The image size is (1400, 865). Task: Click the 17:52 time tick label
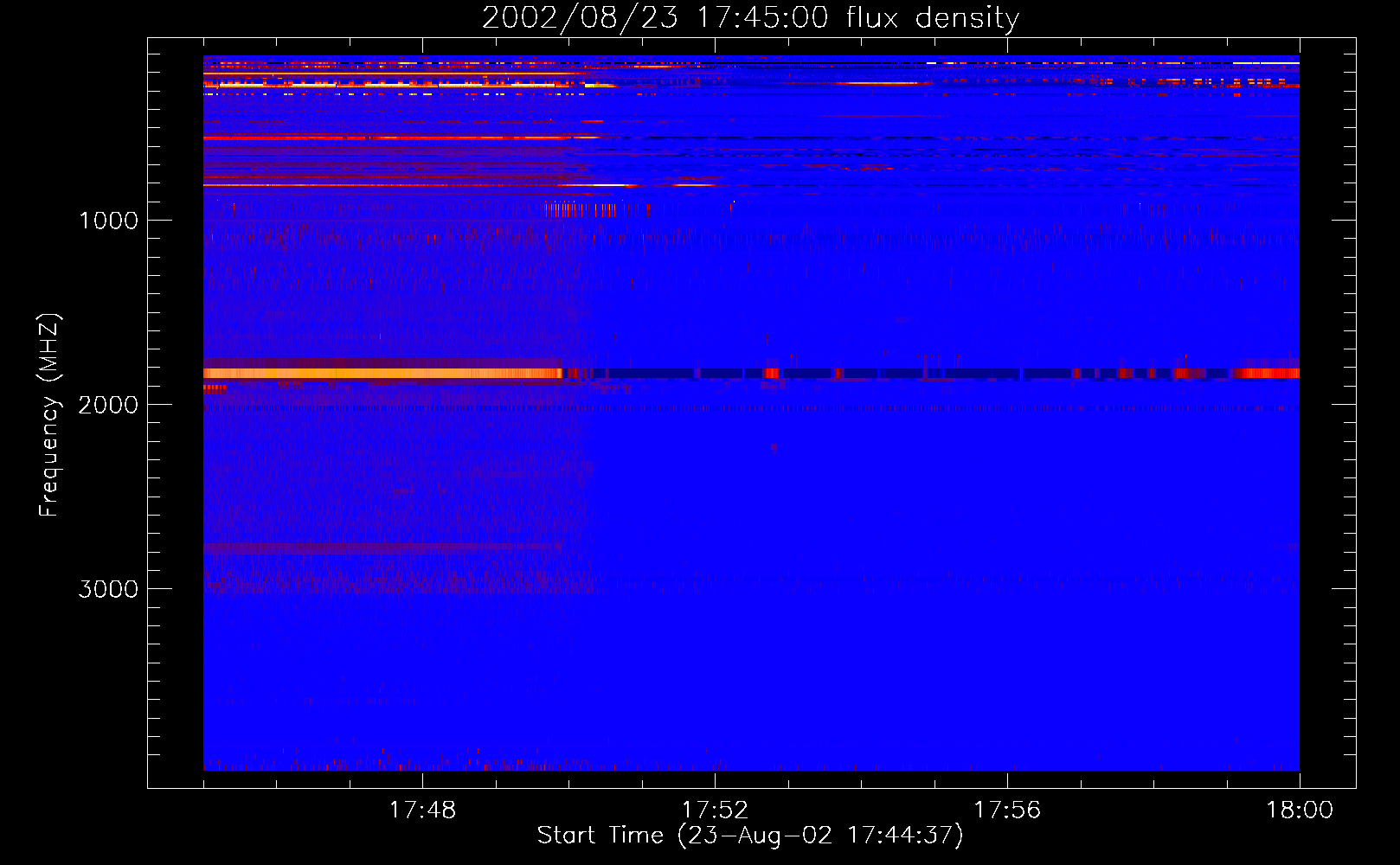point(715,811)
